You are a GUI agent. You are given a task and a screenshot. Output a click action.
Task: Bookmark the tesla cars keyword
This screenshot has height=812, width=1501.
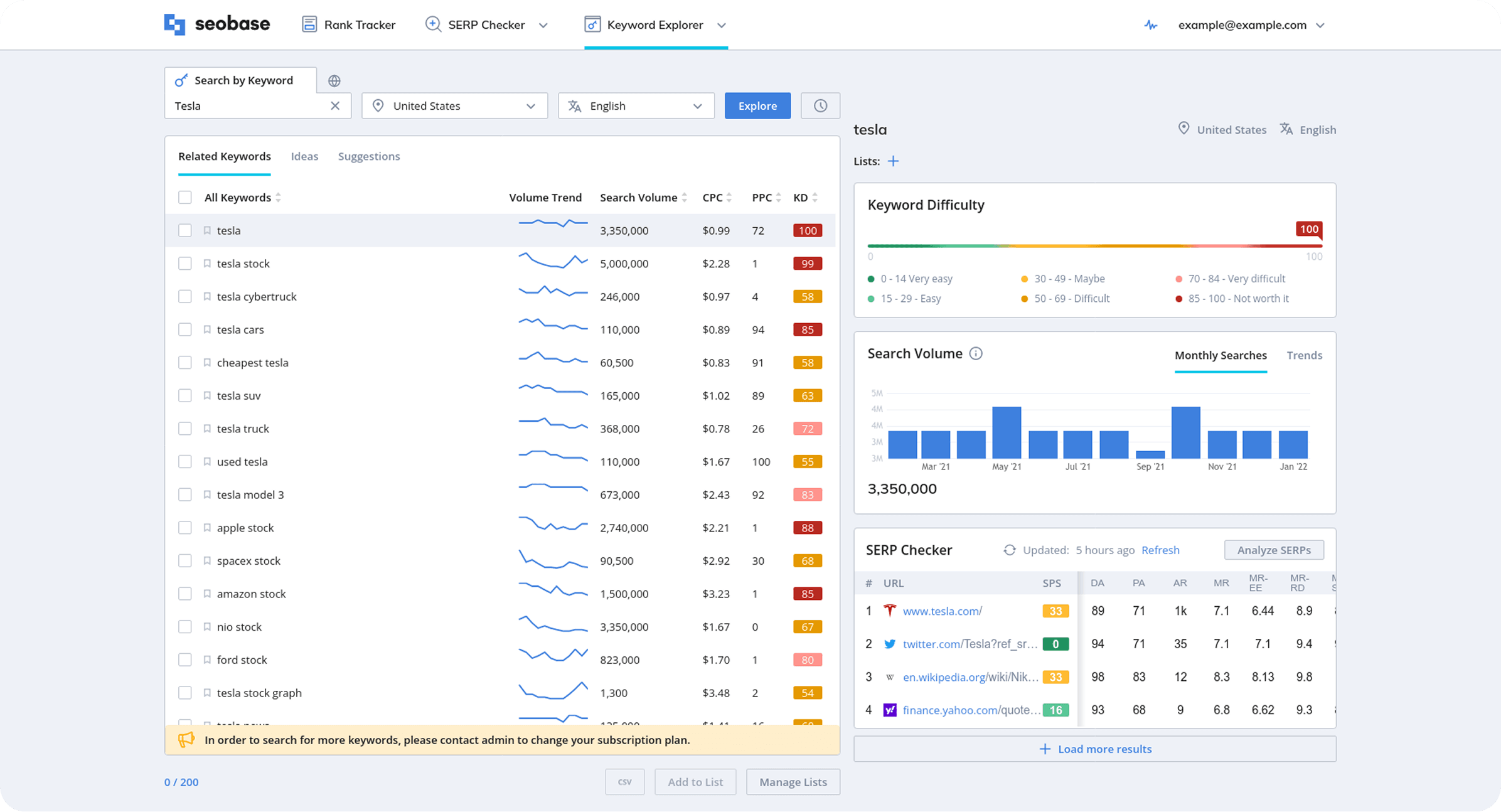207,329
